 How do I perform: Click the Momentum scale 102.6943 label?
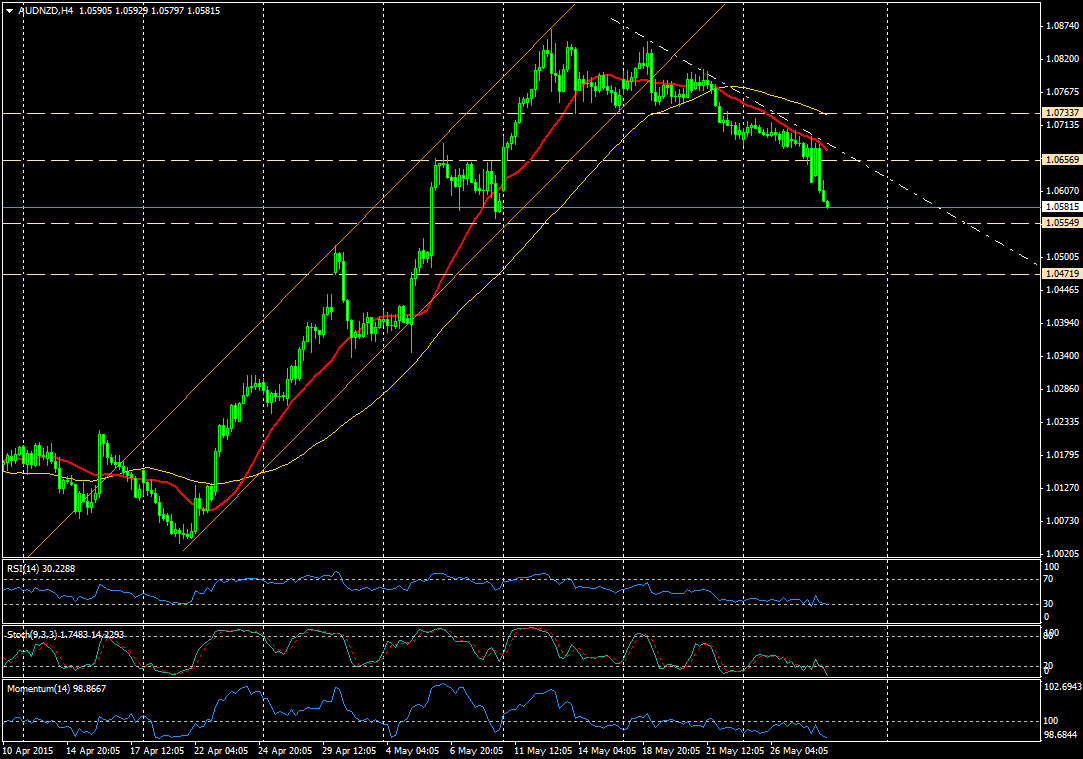pos(1061,687)
